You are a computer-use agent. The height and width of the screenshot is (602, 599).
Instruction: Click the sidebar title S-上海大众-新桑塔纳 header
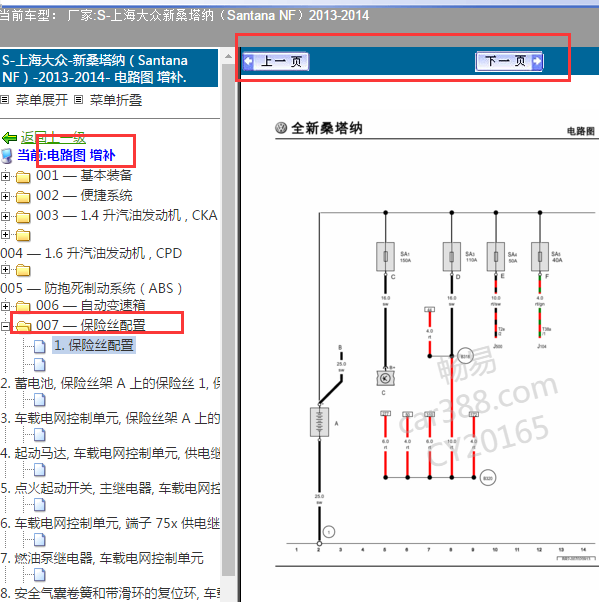[109, 68]
